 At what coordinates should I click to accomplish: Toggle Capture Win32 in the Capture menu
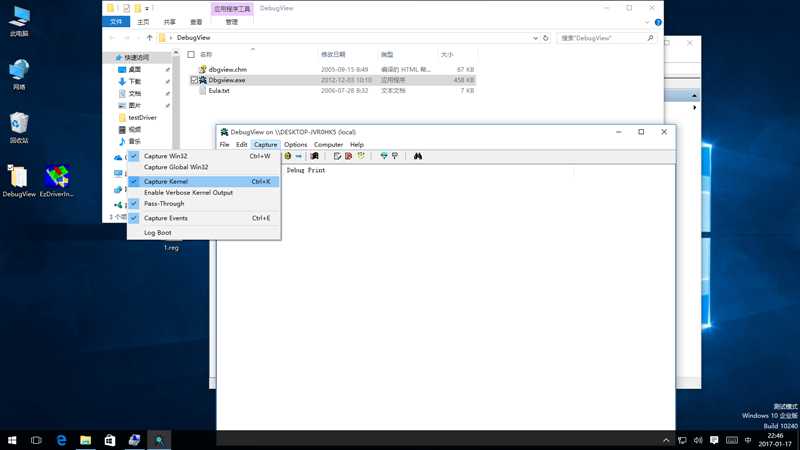204,156
